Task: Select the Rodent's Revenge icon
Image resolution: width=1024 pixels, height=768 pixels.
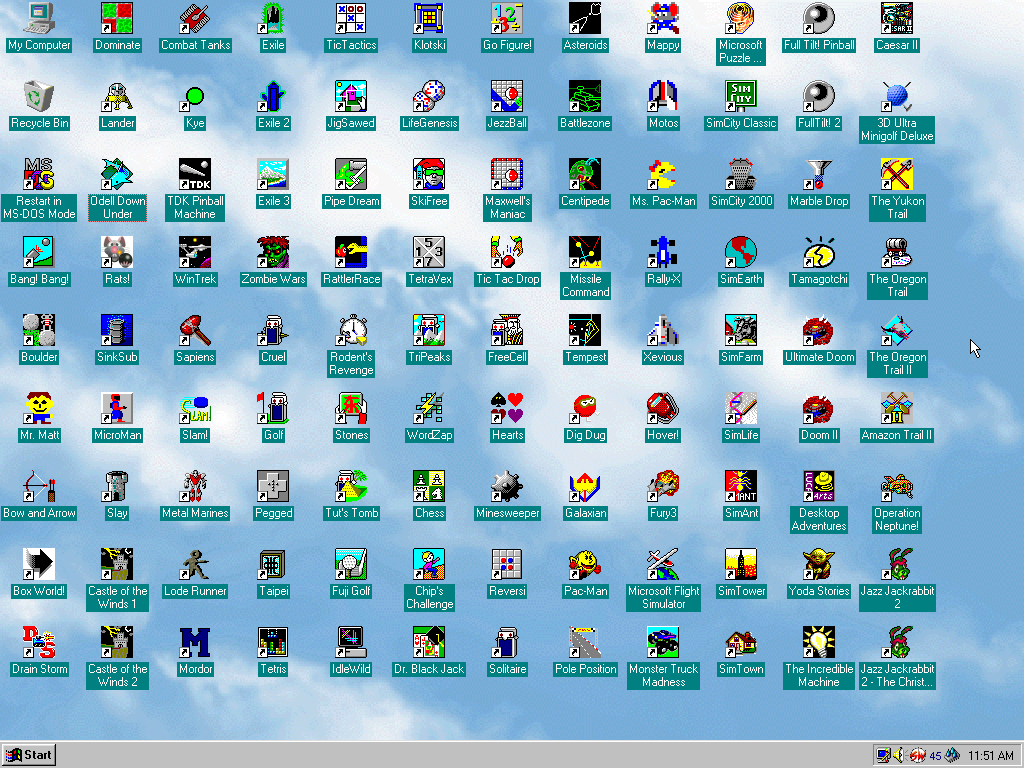Action: pyautogui.click(x=351, y=330)
